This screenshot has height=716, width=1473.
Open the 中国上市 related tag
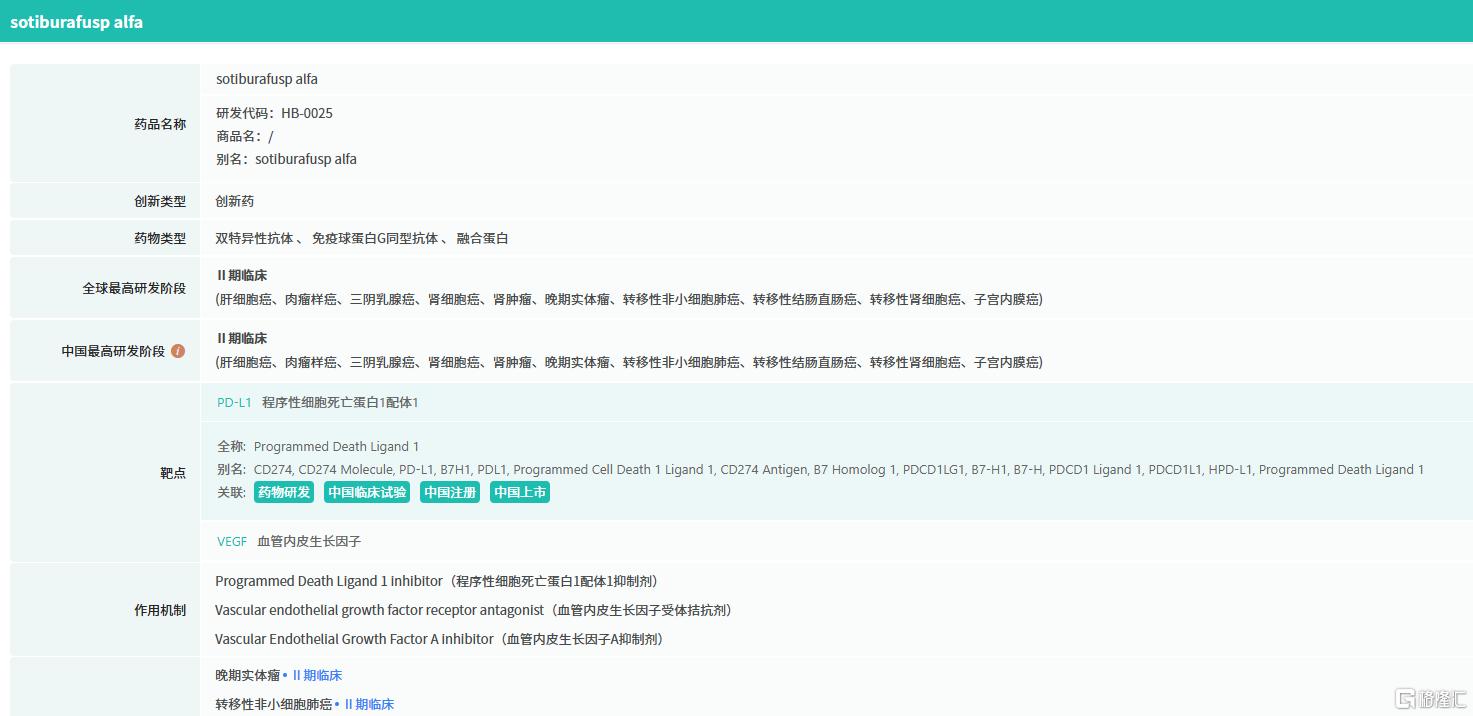(520, 492)
